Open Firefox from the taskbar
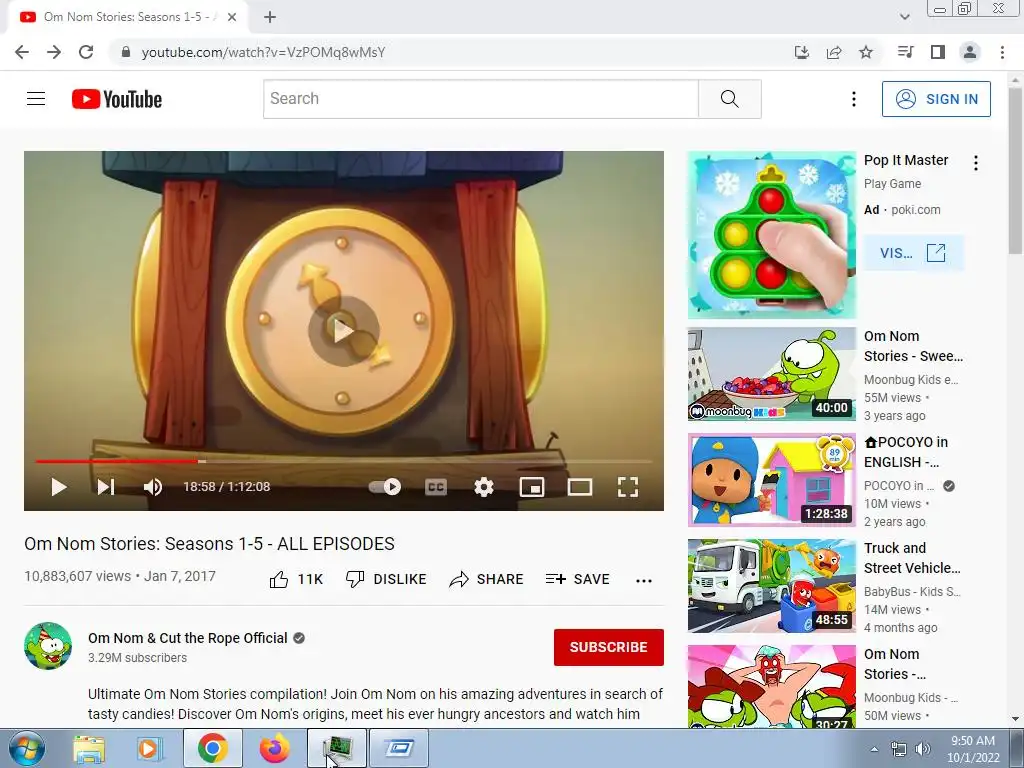The width and height of the screenshot is (1024, 768). tap(274, 748)
